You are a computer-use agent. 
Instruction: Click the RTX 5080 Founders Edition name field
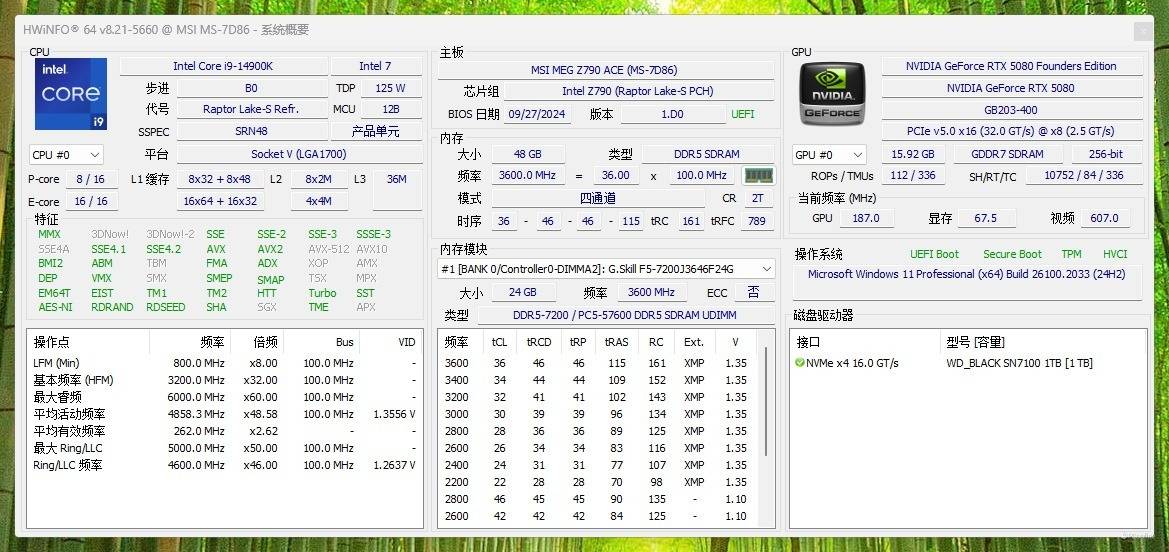1011,66
